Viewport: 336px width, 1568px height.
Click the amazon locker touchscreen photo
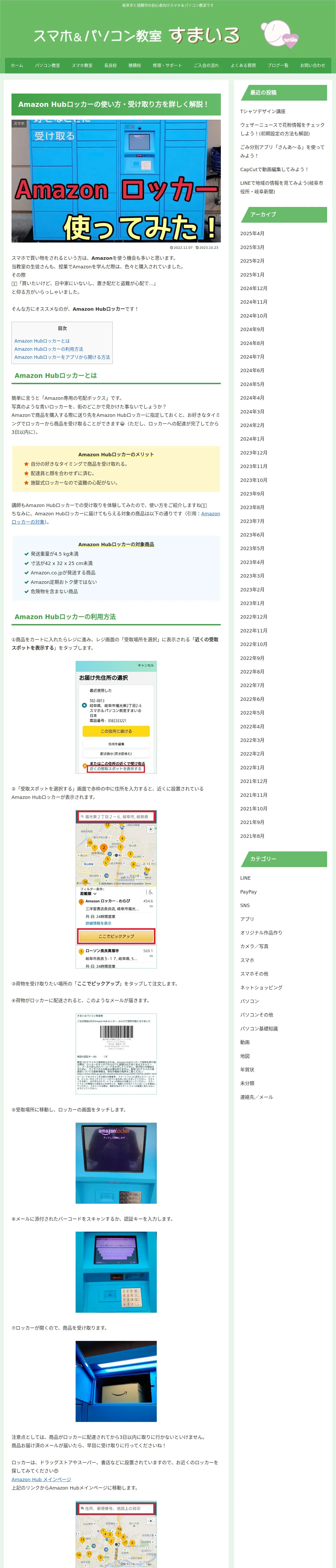pos(116,1163)
